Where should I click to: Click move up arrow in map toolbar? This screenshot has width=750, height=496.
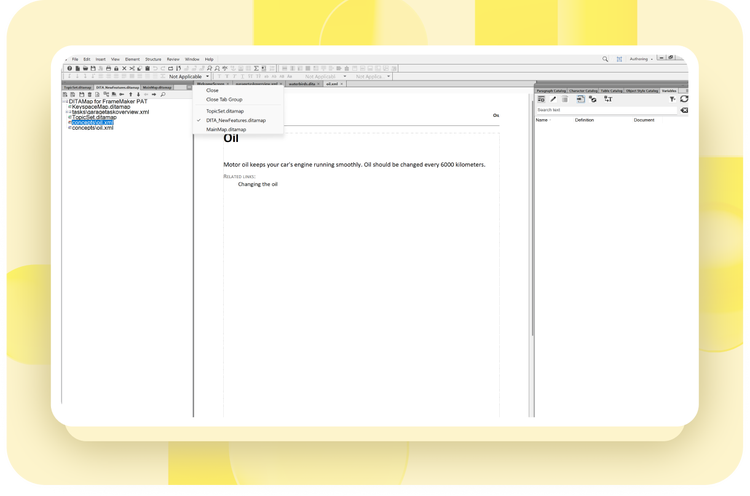(131, 94)
